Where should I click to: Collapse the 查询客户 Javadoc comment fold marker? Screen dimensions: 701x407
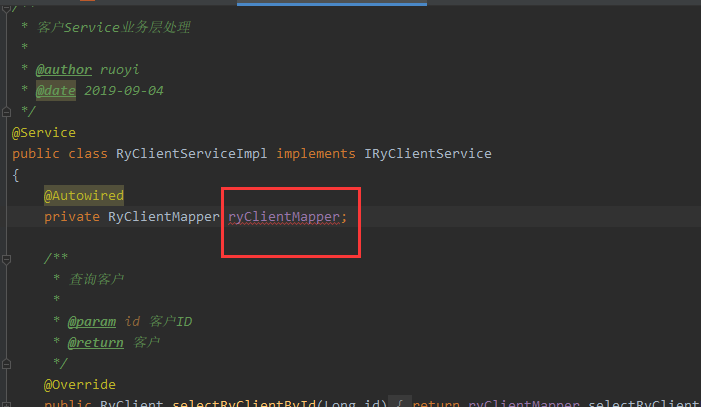[6, 259]
